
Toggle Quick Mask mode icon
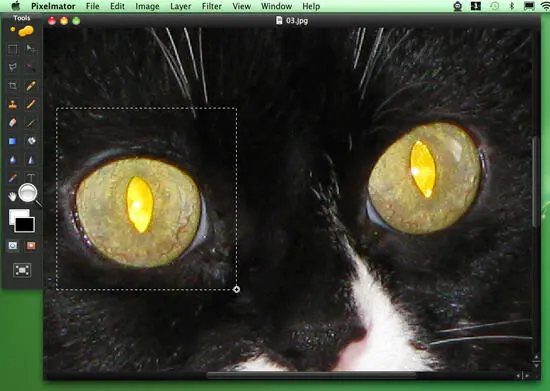tap(13, 245)
